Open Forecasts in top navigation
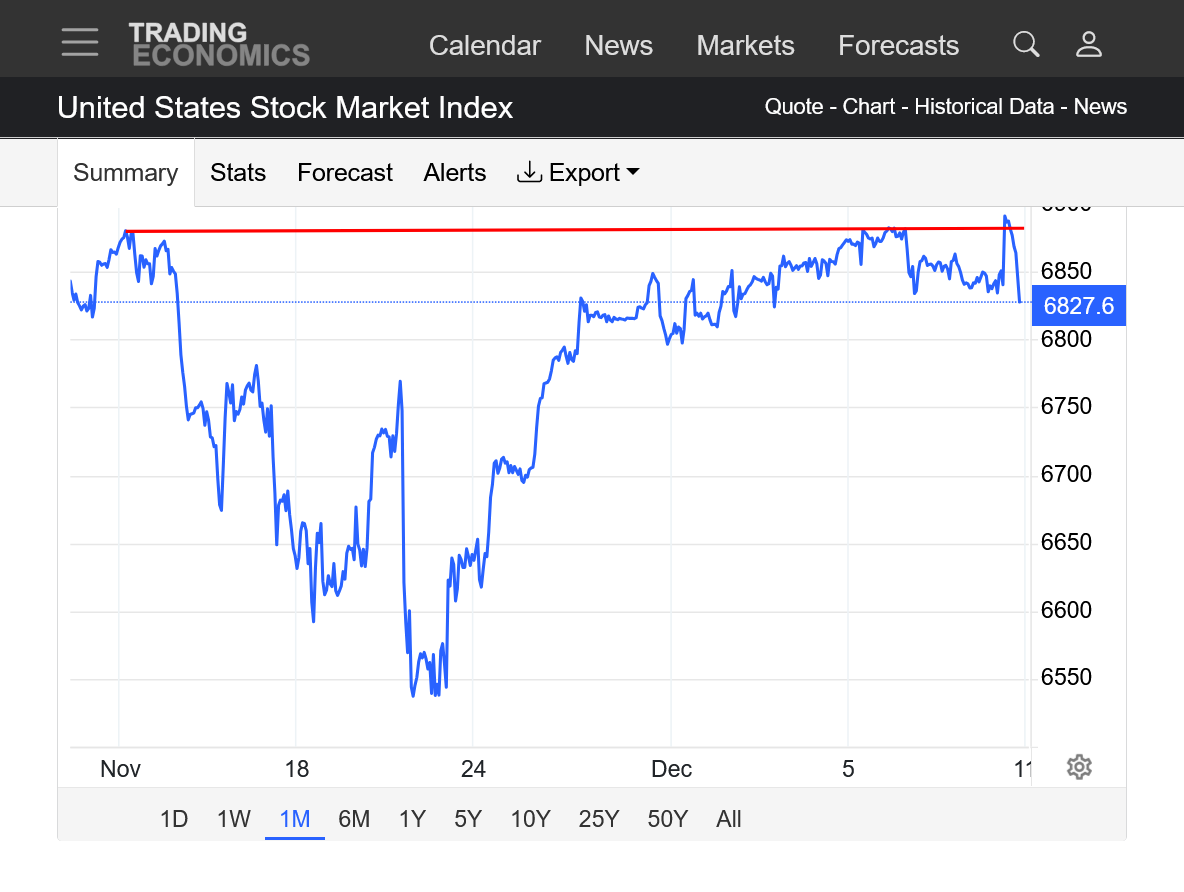The image size is (1184, 892). pyautogui.click(x=898, y=46)
